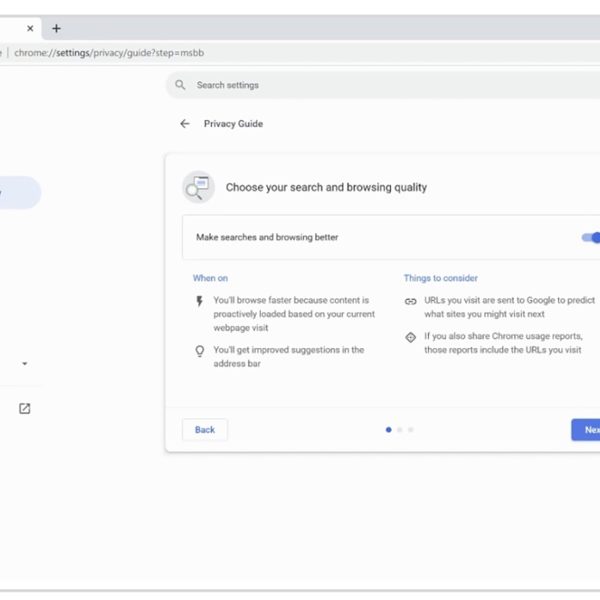Select the highlighted sidebar settings section

tap(18, 193)
